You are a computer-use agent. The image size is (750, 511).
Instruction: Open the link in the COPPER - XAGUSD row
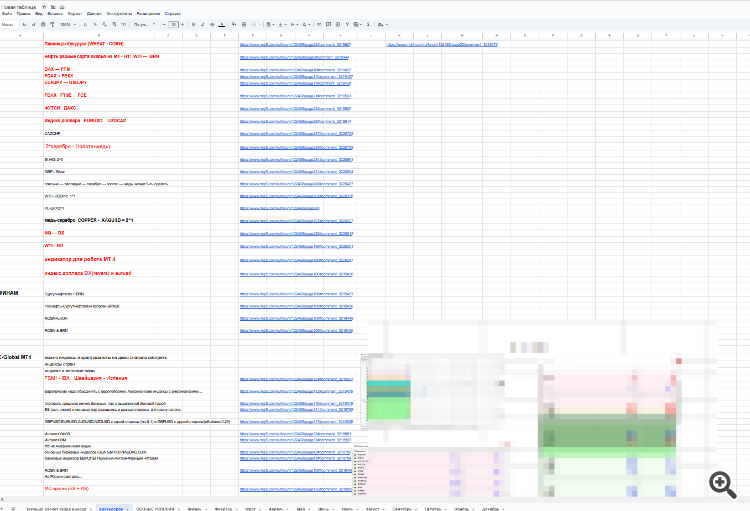(x=296, y=221)
